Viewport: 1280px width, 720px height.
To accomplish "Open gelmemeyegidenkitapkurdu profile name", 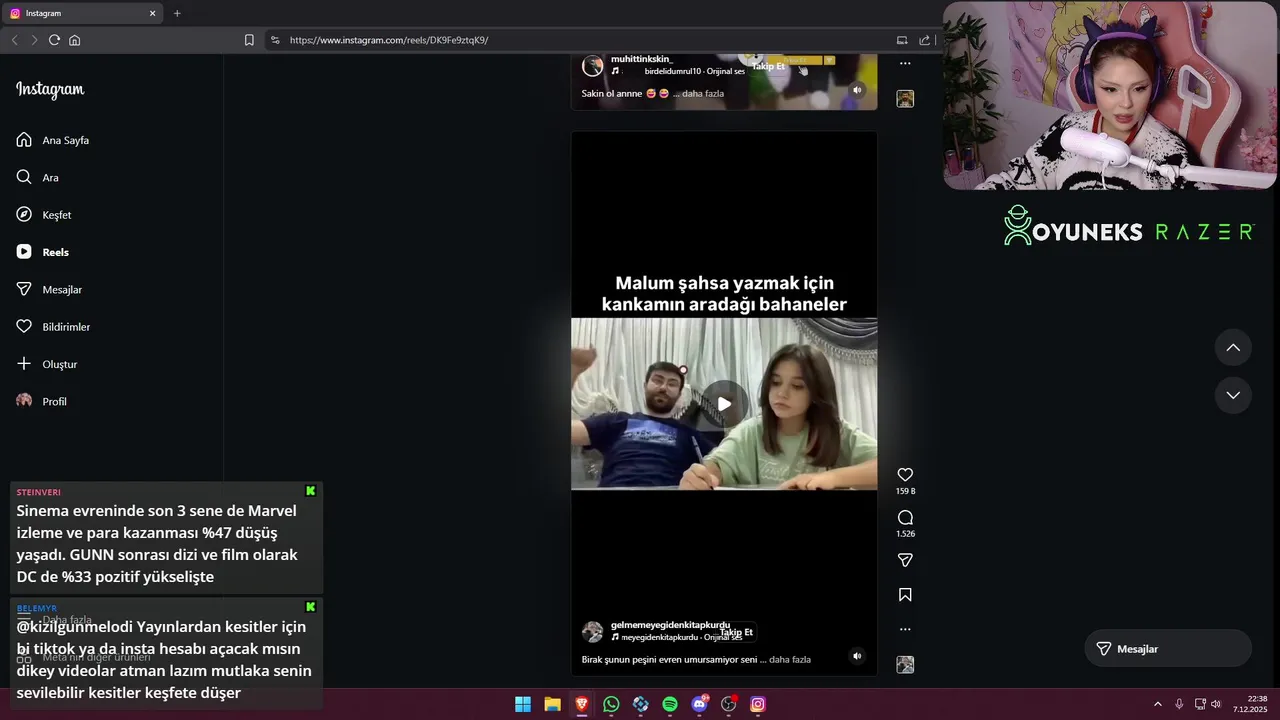I will [x=670, y=625].
